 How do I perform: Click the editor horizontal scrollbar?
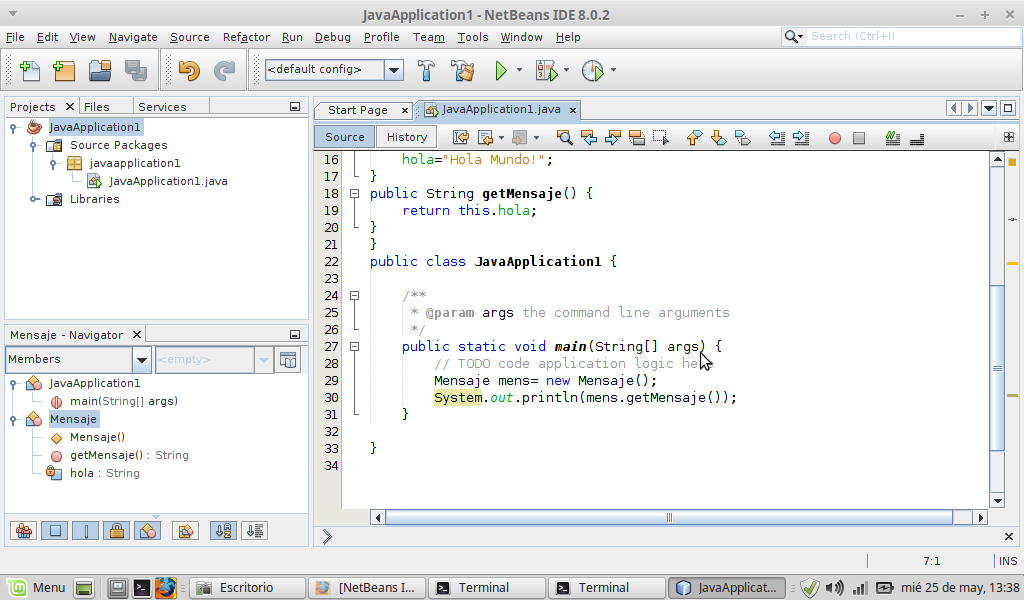(x=670, y=517)
